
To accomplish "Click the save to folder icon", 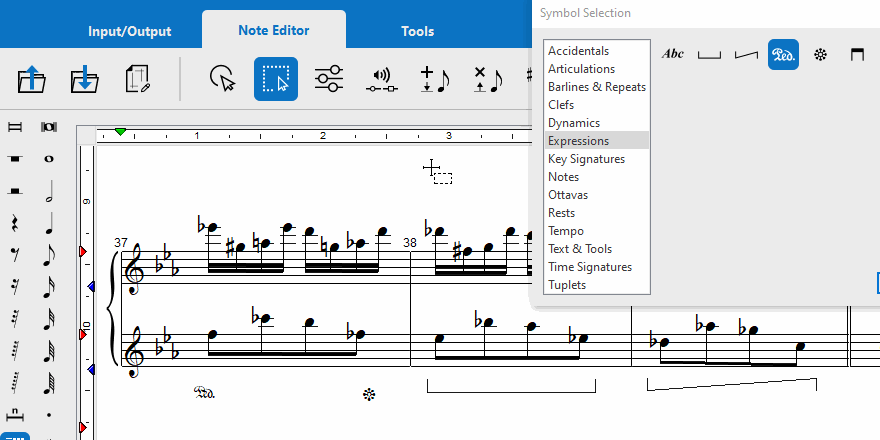I will 85,80.
